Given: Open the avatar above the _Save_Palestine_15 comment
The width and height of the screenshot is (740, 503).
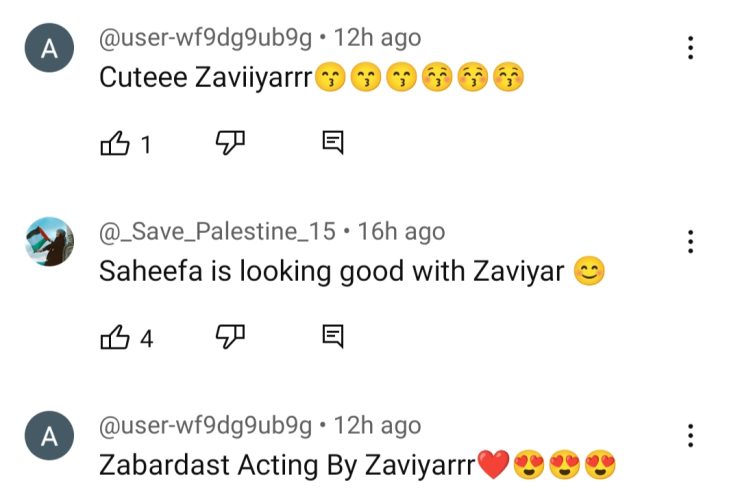Looking at the screenshot, I should tap(49, 48).
